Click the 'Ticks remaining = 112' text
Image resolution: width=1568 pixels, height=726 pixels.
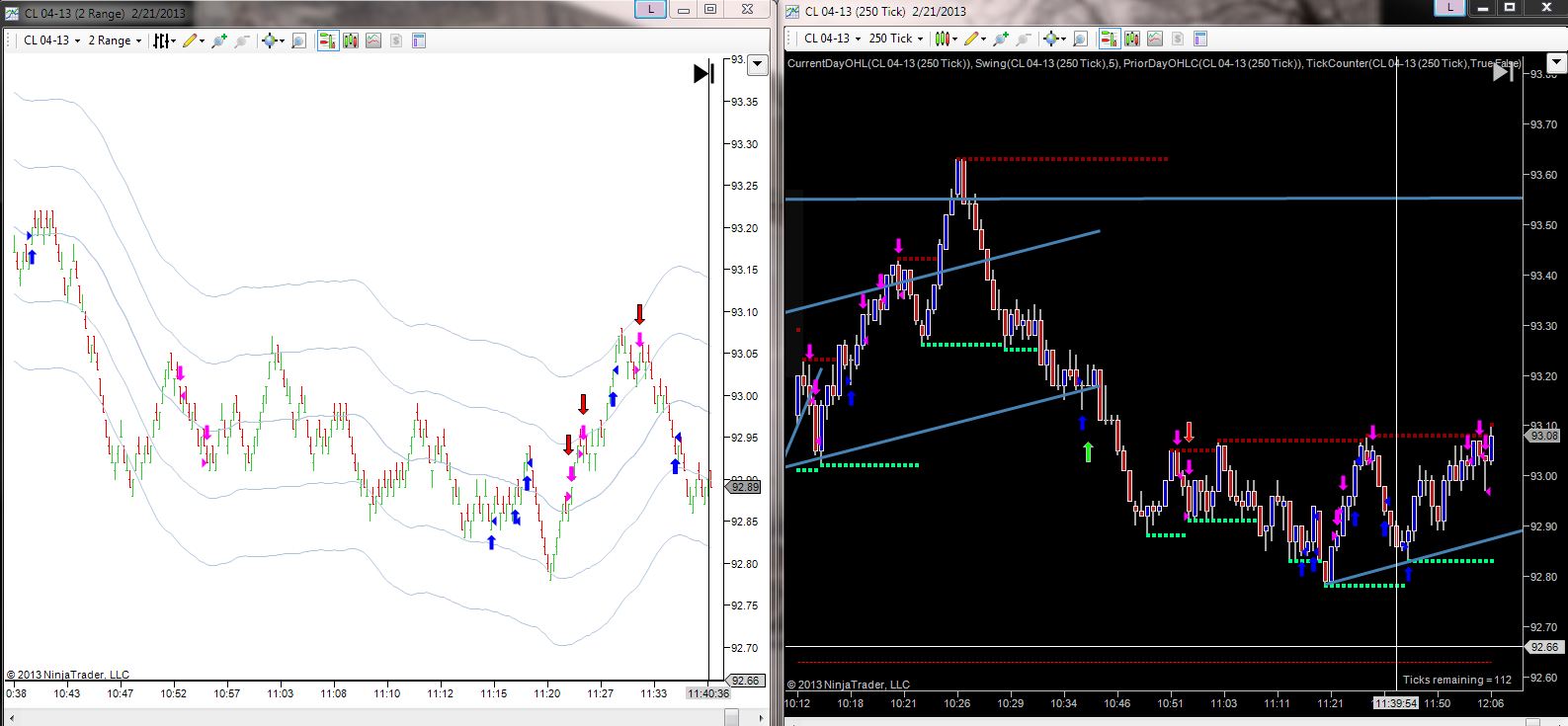tap(1457, 680)
